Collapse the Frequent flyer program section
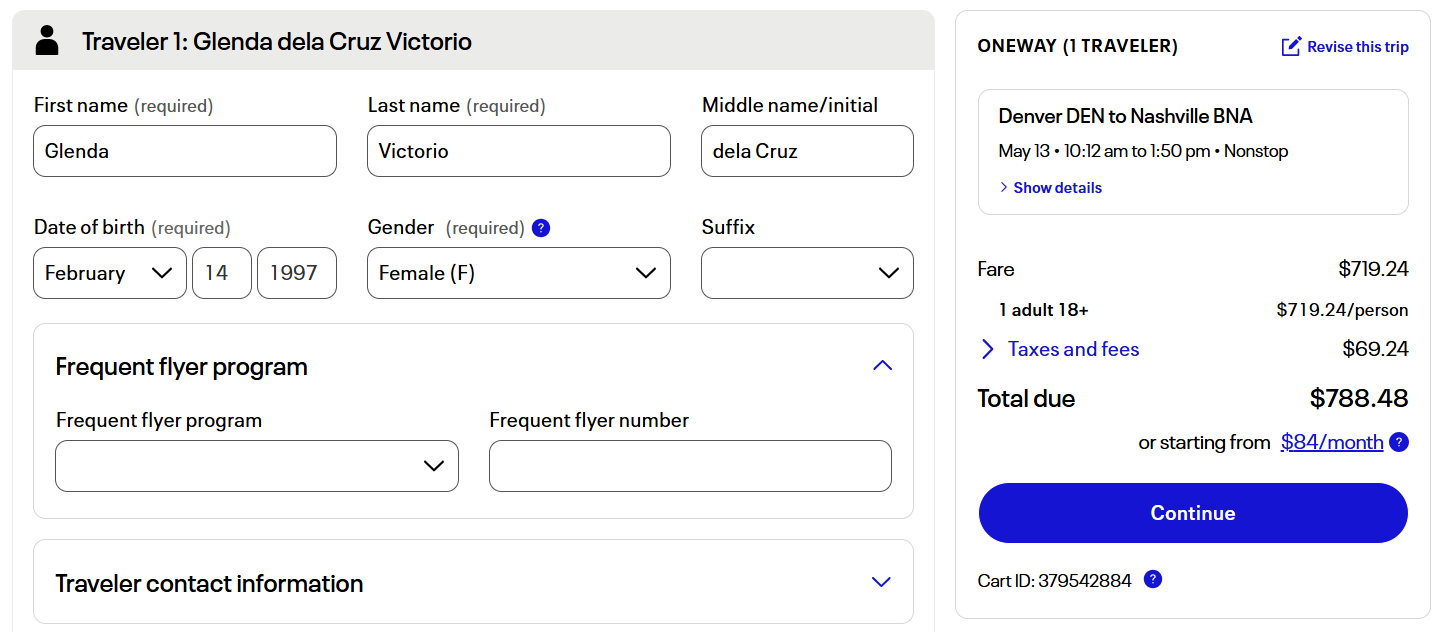 click(882, 366)
